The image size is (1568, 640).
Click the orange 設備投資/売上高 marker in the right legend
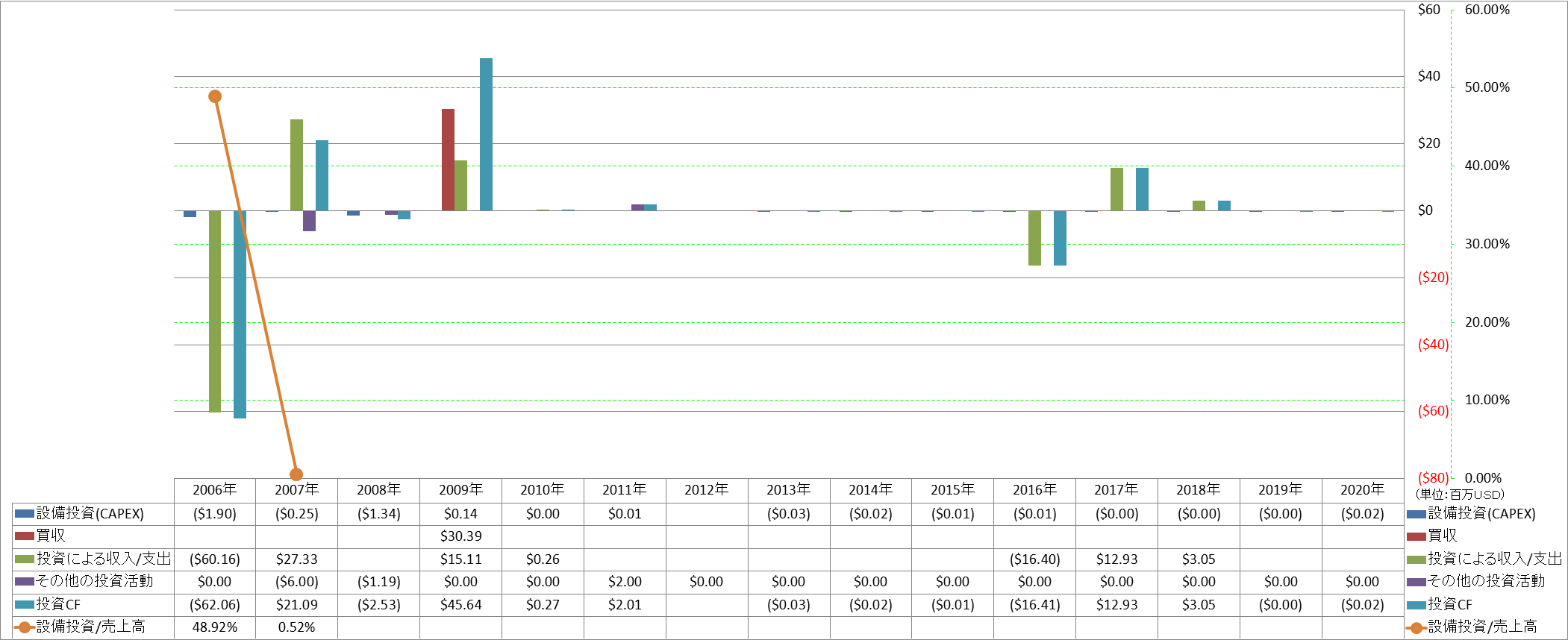(1416, 627)
